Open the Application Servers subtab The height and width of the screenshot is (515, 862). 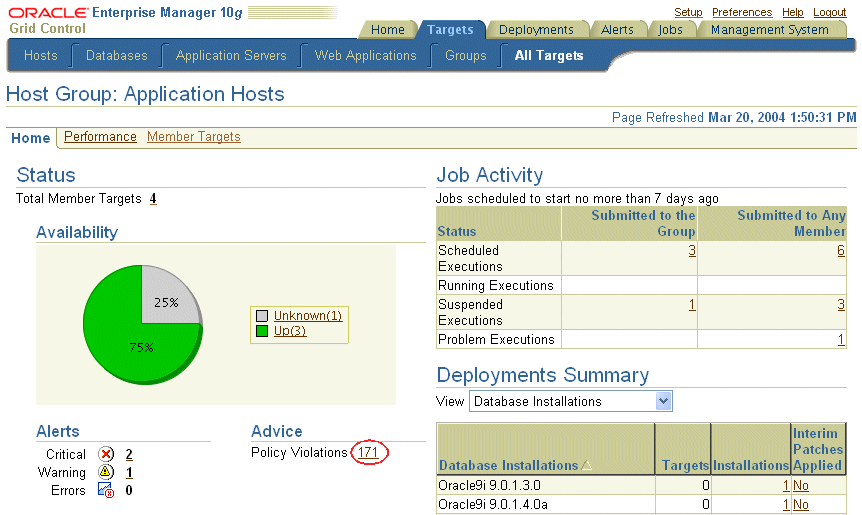(231, 56)
